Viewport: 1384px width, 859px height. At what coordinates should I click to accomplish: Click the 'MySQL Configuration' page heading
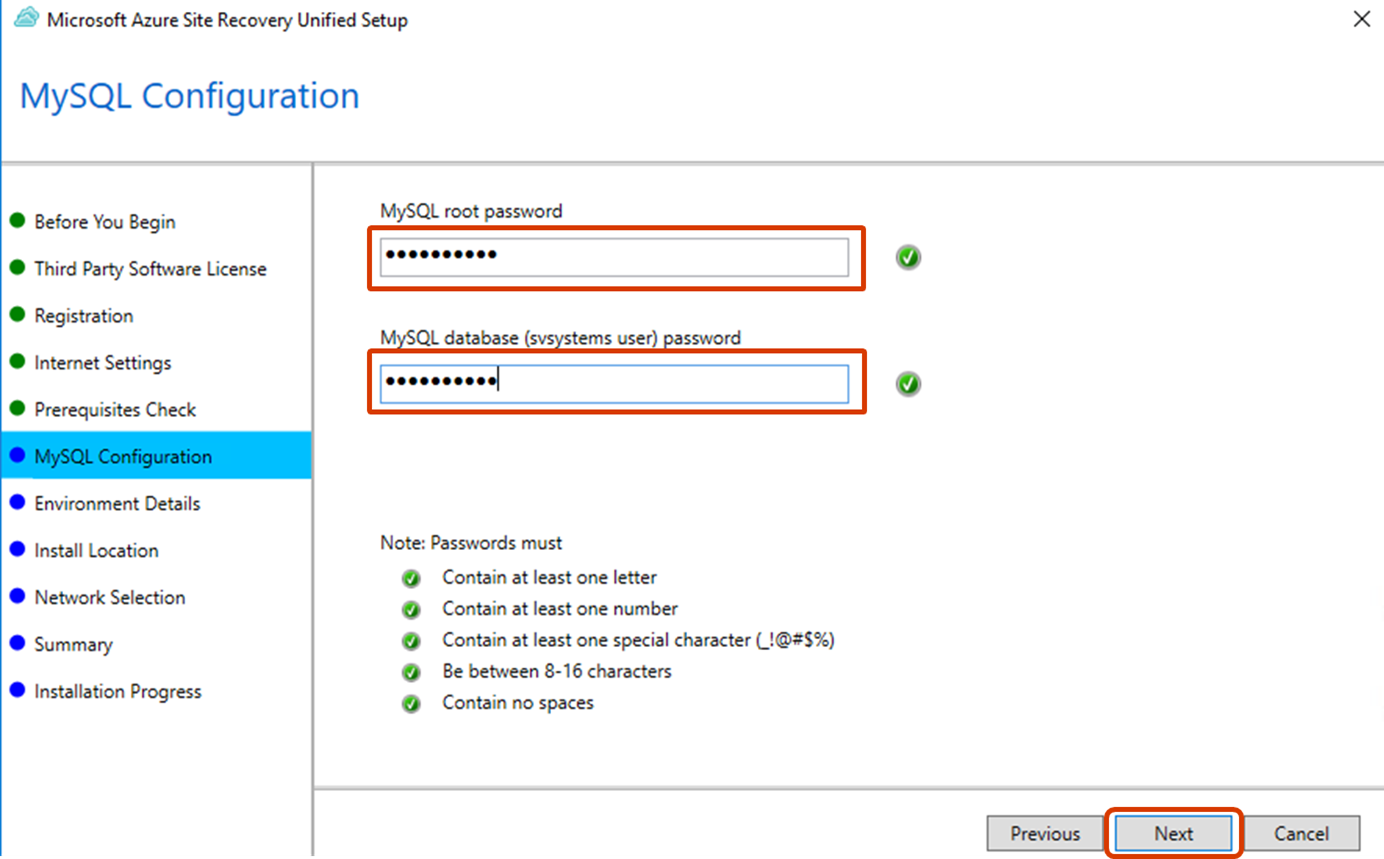coord(190,97)
